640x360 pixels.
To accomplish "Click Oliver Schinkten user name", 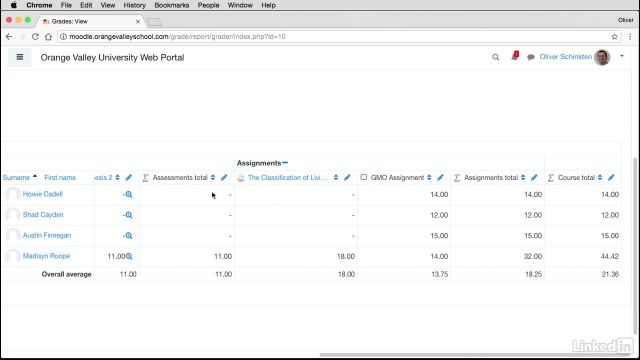I will tap(566, 57).
